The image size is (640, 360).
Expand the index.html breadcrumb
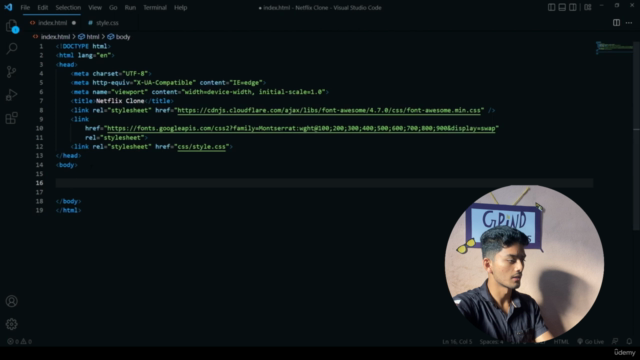[55, 37]
